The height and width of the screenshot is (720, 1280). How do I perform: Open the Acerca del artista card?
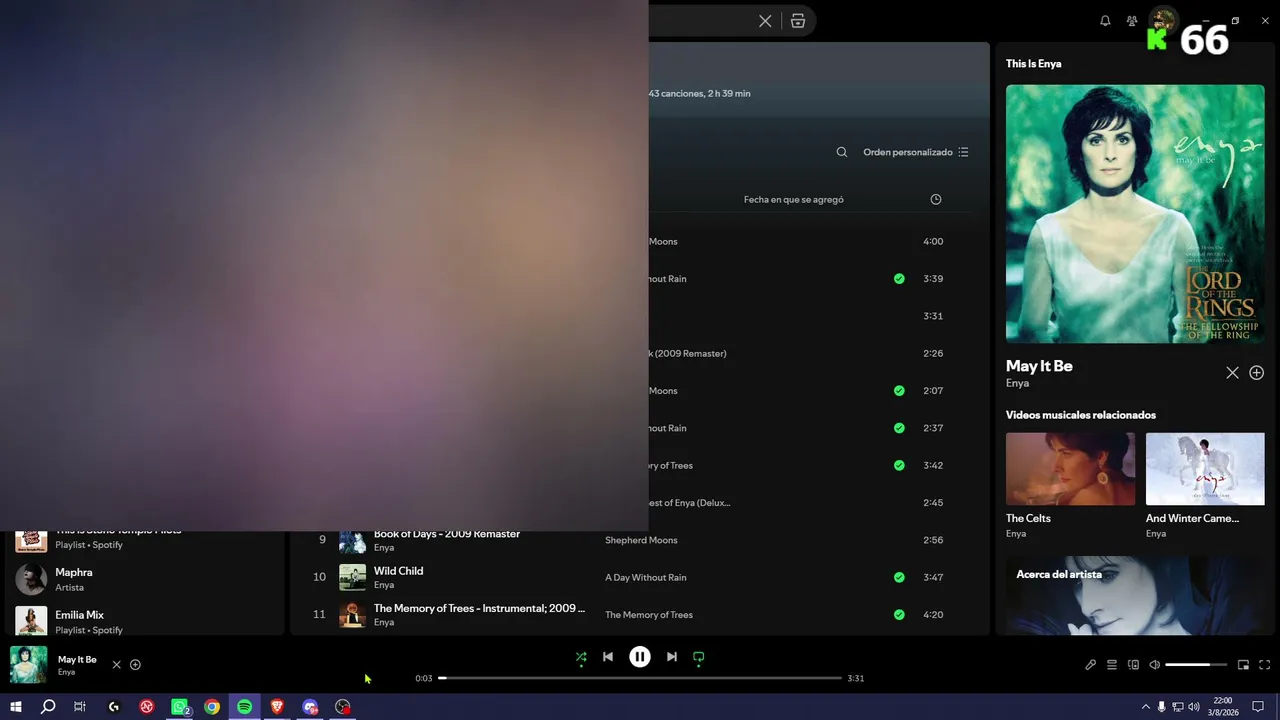click(x=1135, y=595)
